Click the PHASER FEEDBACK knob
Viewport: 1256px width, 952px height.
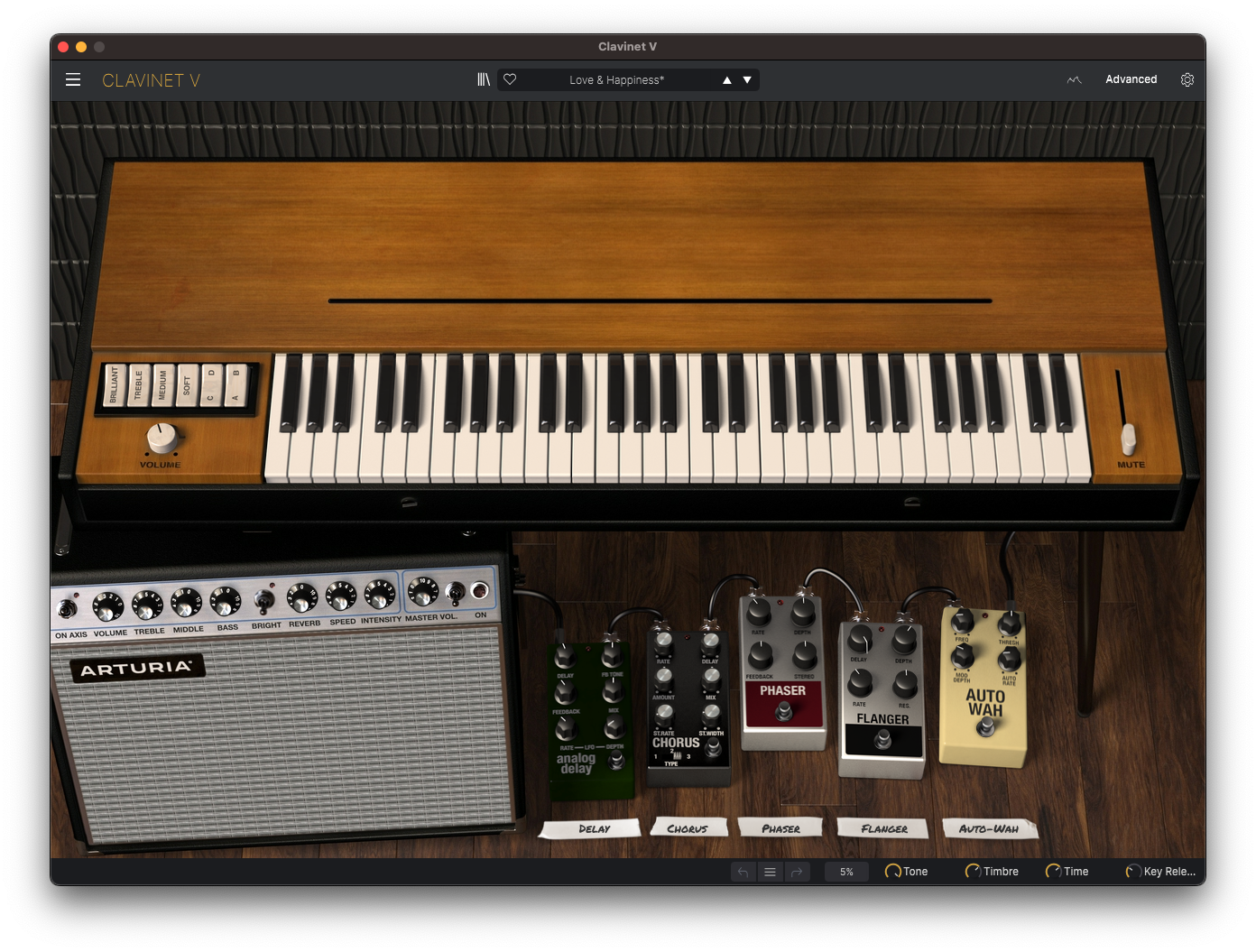(760, 656)
